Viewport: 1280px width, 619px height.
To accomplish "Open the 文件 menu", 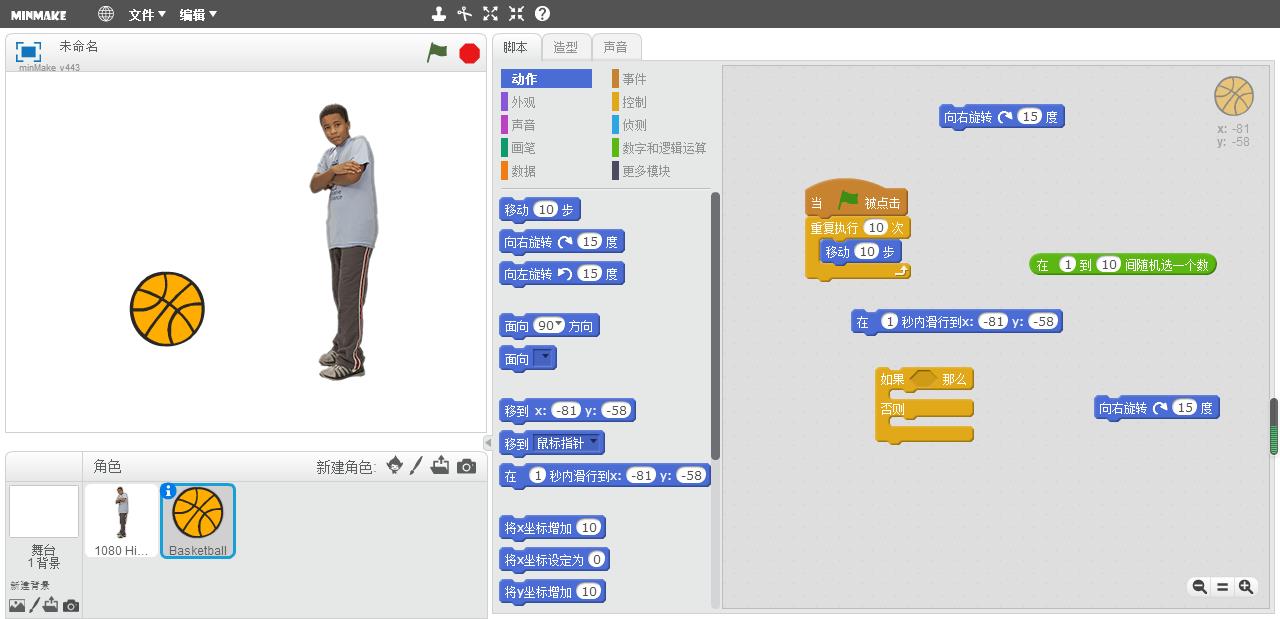I will click(146, 14).
